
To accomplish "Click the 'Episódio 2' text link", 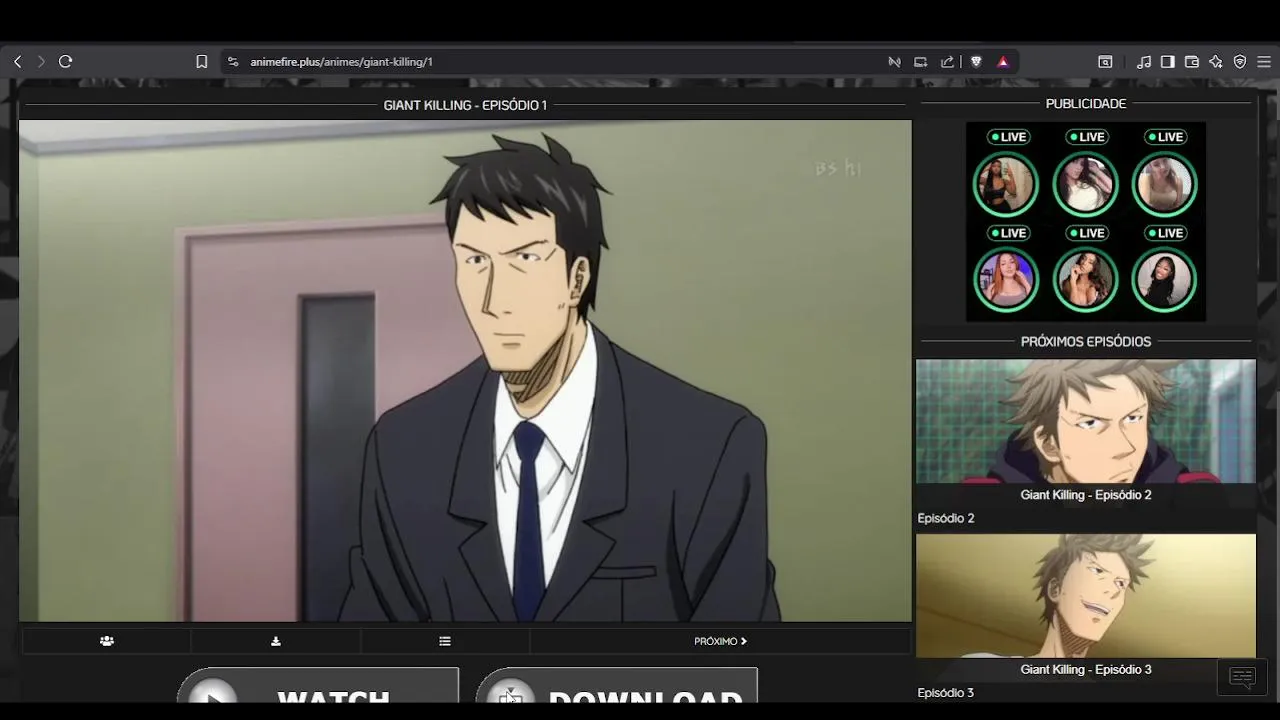I will pyautogui.click(x=946, y=518).
